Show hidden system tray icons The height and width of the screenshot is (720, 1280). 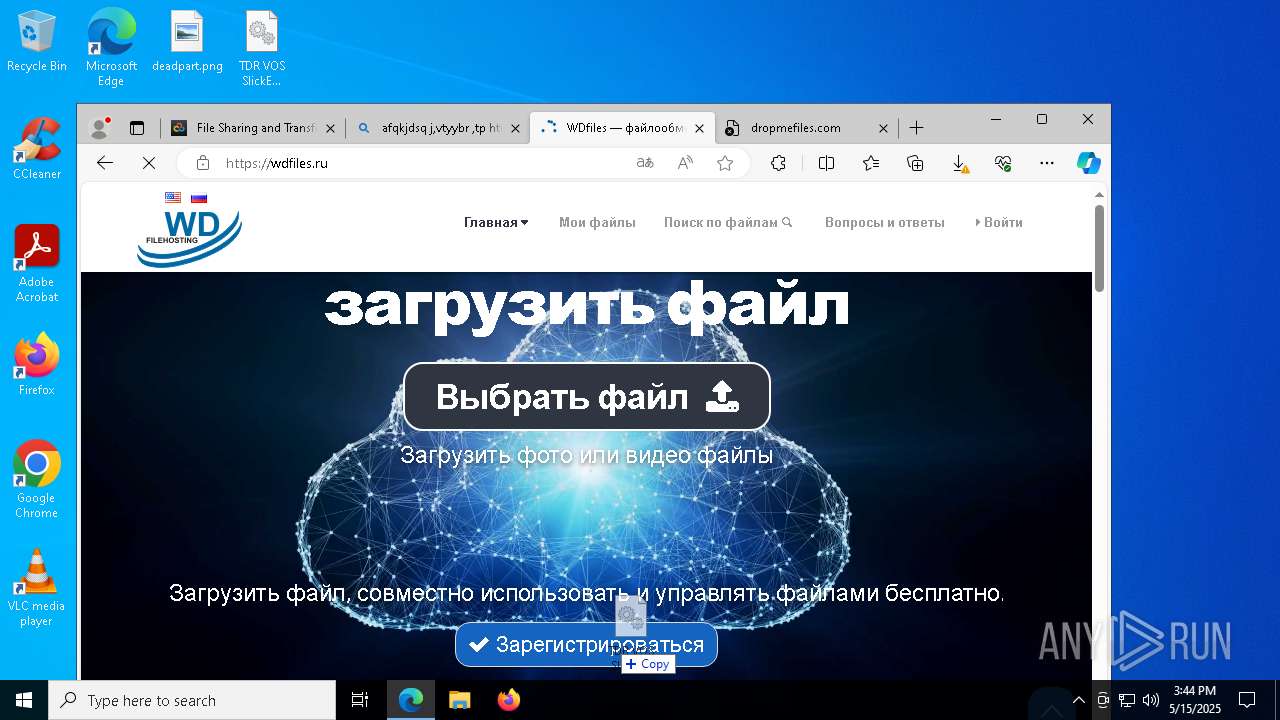click(1078, 700)
